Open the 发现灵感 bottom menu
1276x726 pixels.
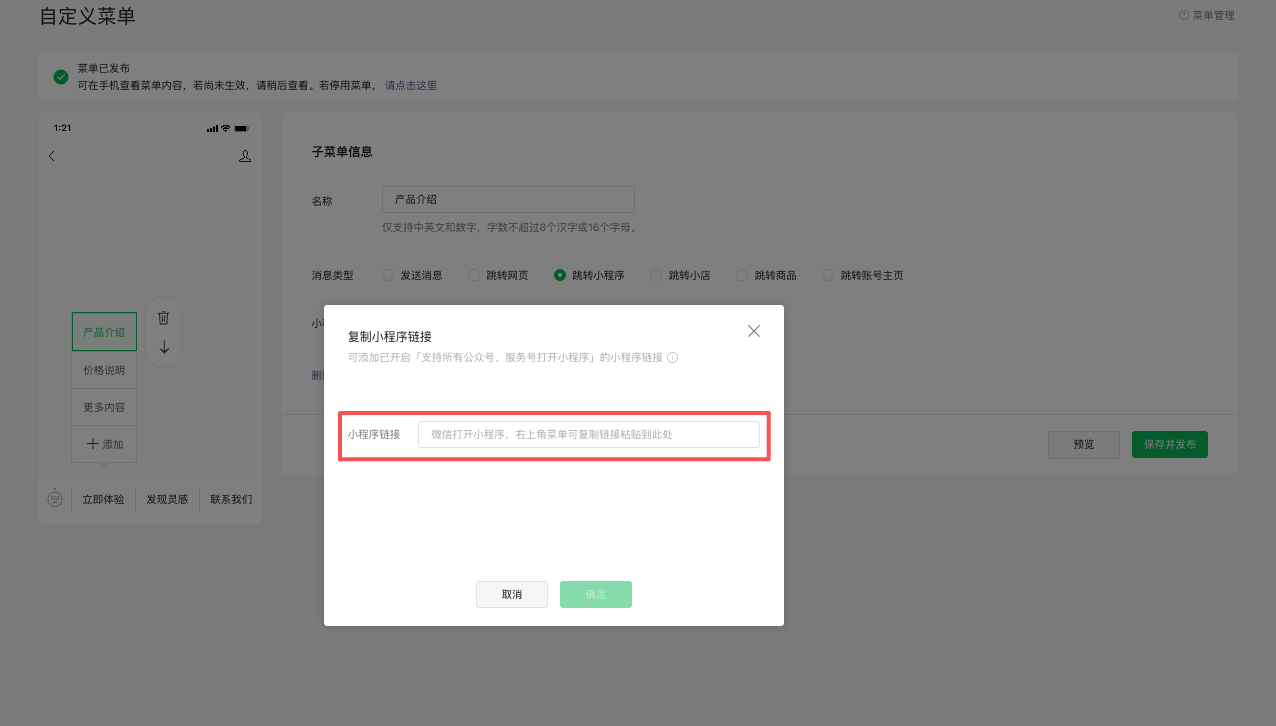point(167,499)
